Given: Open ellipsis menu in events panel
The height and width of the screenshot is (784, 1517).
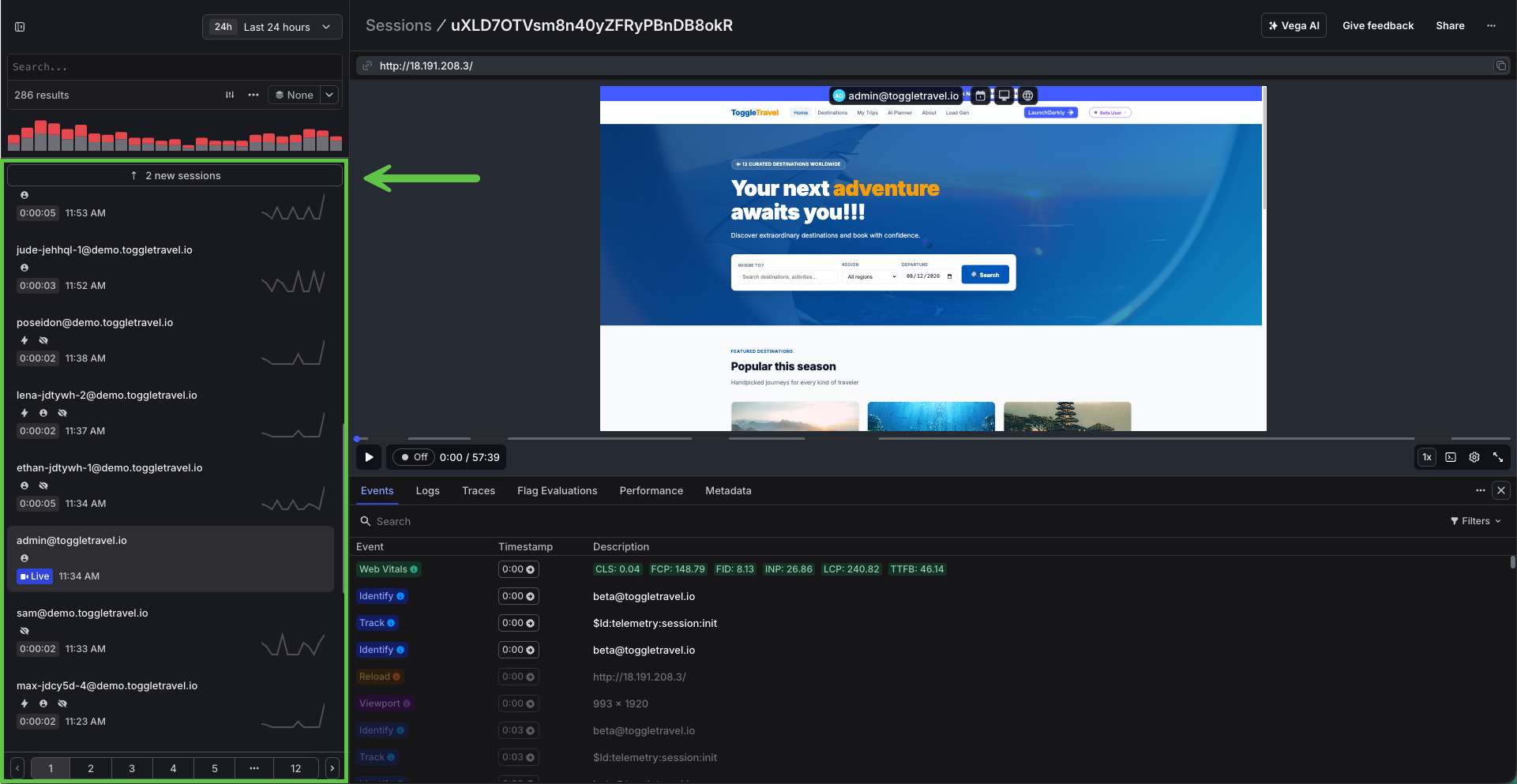Looking at the screenshot, I should [1481, 490].
